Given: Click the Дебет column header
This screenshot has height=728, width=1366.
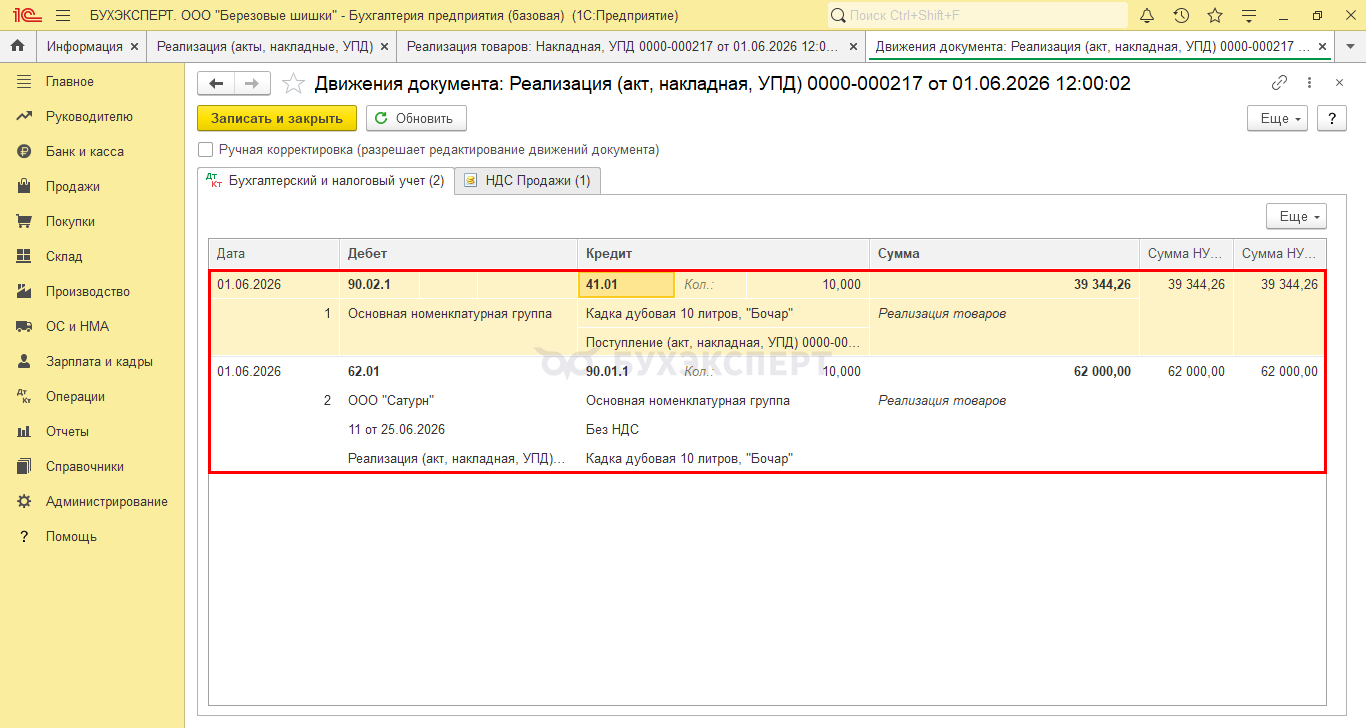Looking at the screenshot, I should click(x=458, y=254).
